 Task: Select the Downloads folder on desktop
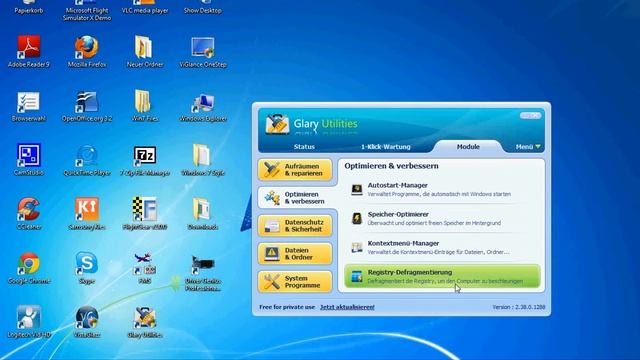point(202,209)
